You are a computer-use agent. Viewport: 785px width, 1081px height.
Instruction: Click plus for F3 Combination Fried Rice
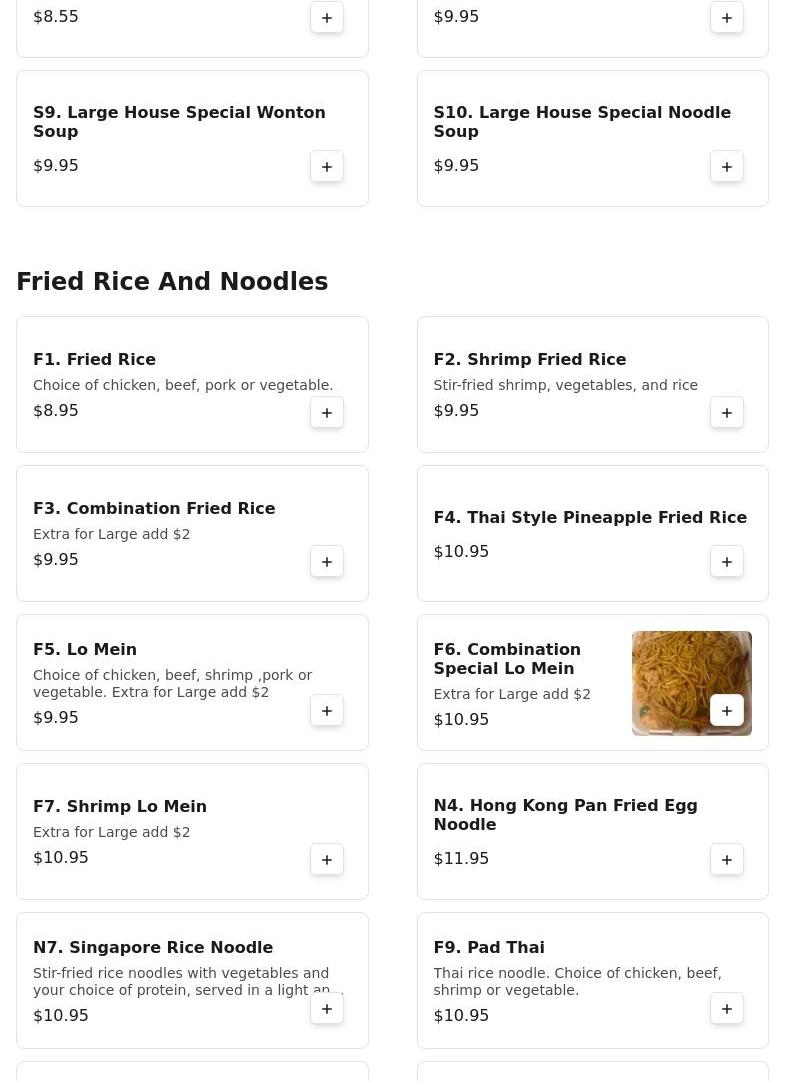pos(327,562)
